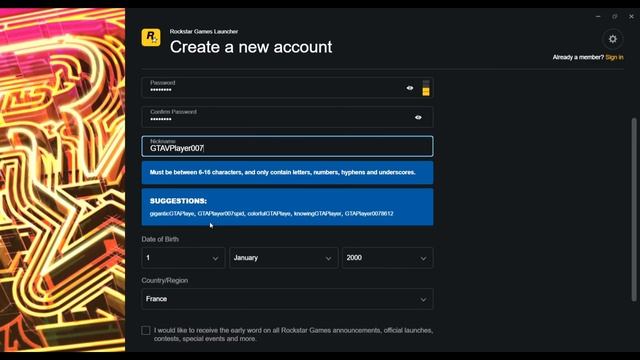Open the day of birth dropdown

[x=183, y=258]
